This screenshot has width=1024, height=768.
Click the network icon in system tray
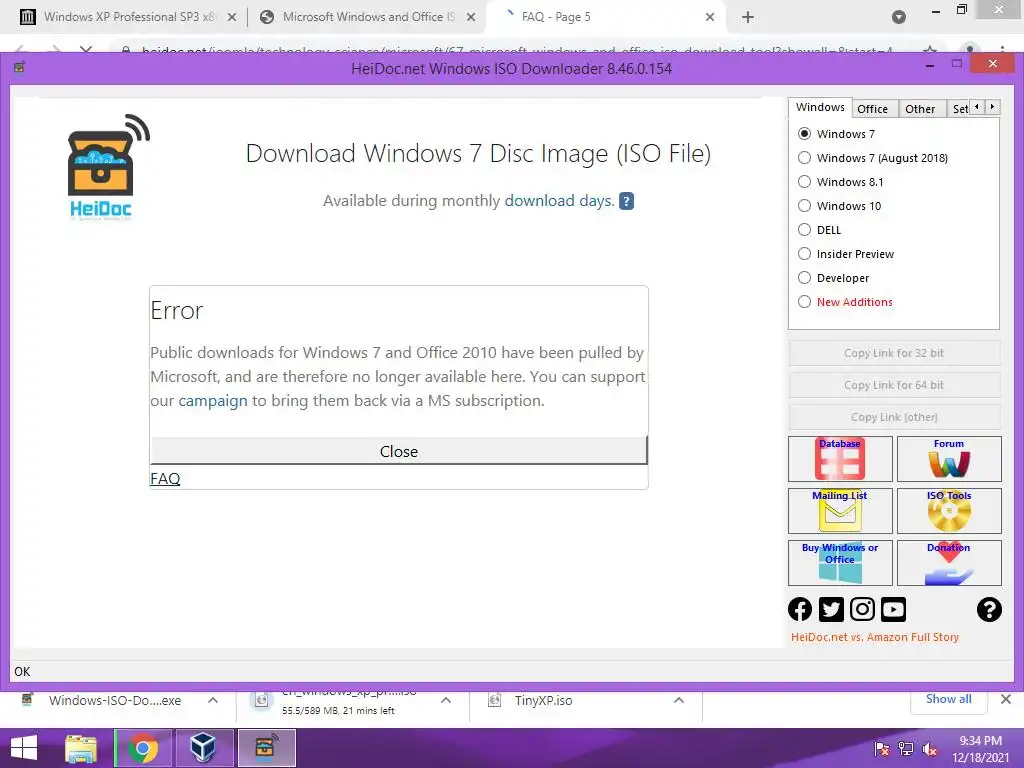tap(905, 749)
